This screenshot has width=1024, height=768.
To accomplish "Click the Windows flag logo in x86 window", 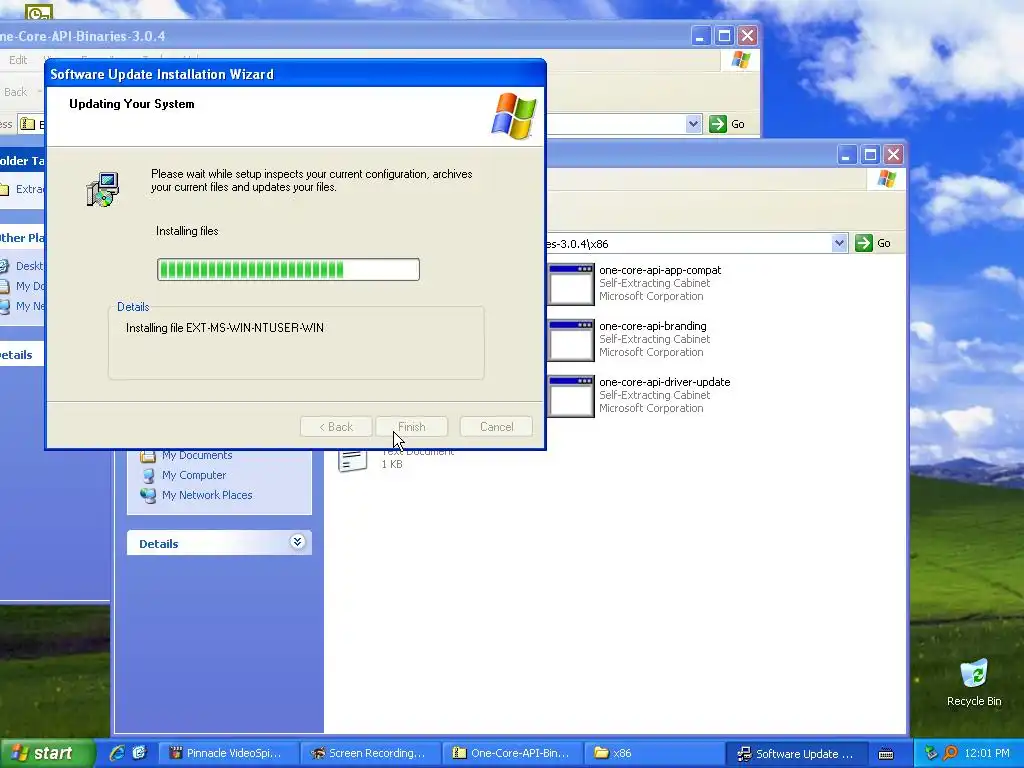I will click(886, 178).
